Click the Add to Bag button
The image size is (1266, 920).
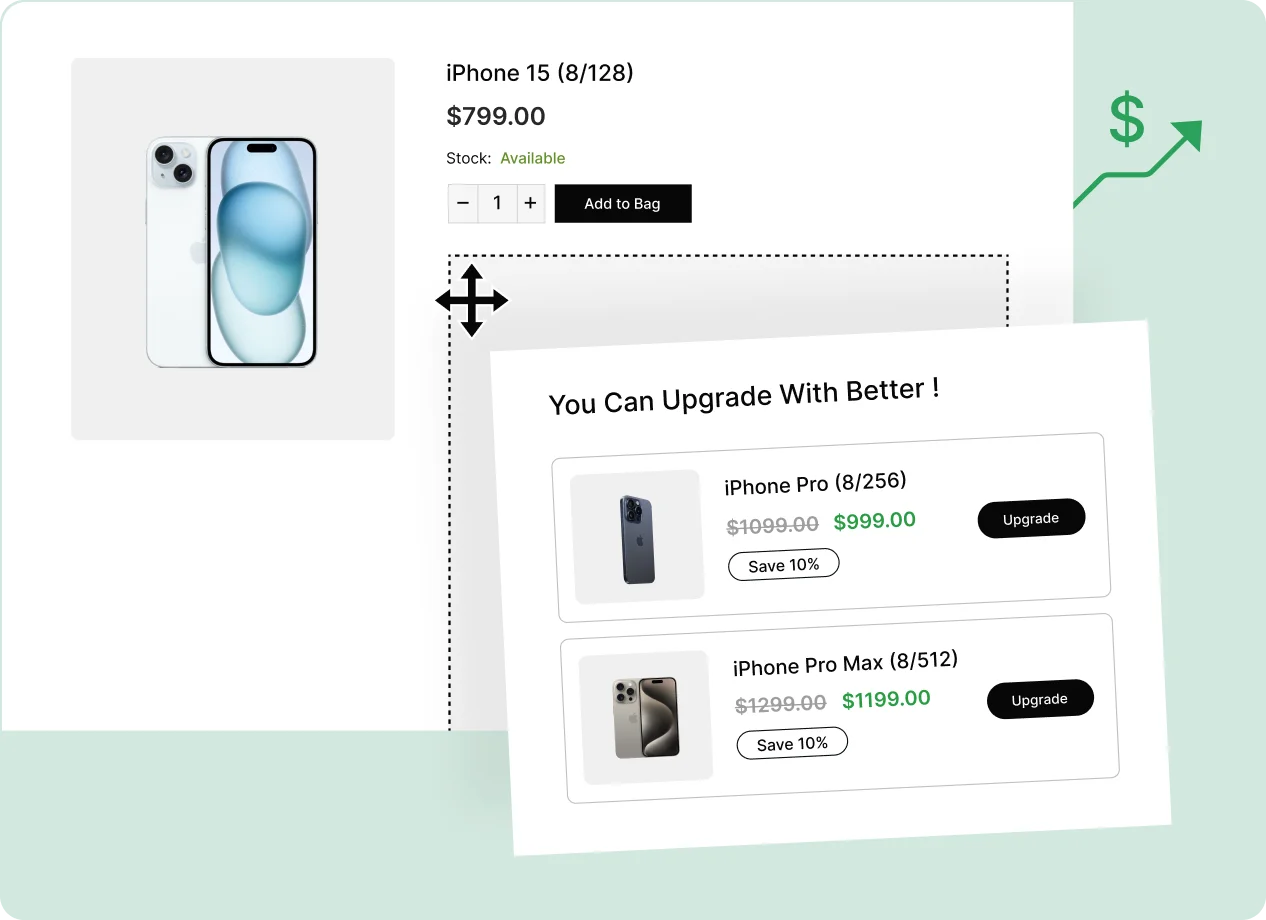tap(622, 203)
